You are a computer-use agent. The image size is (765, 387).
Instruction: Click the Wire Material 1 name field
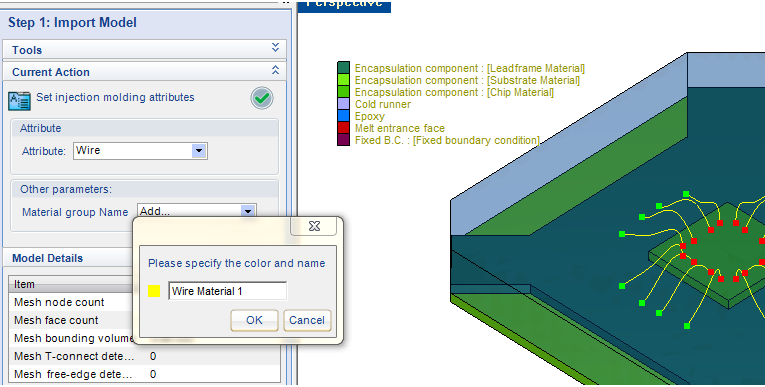(x=227, y=291)
